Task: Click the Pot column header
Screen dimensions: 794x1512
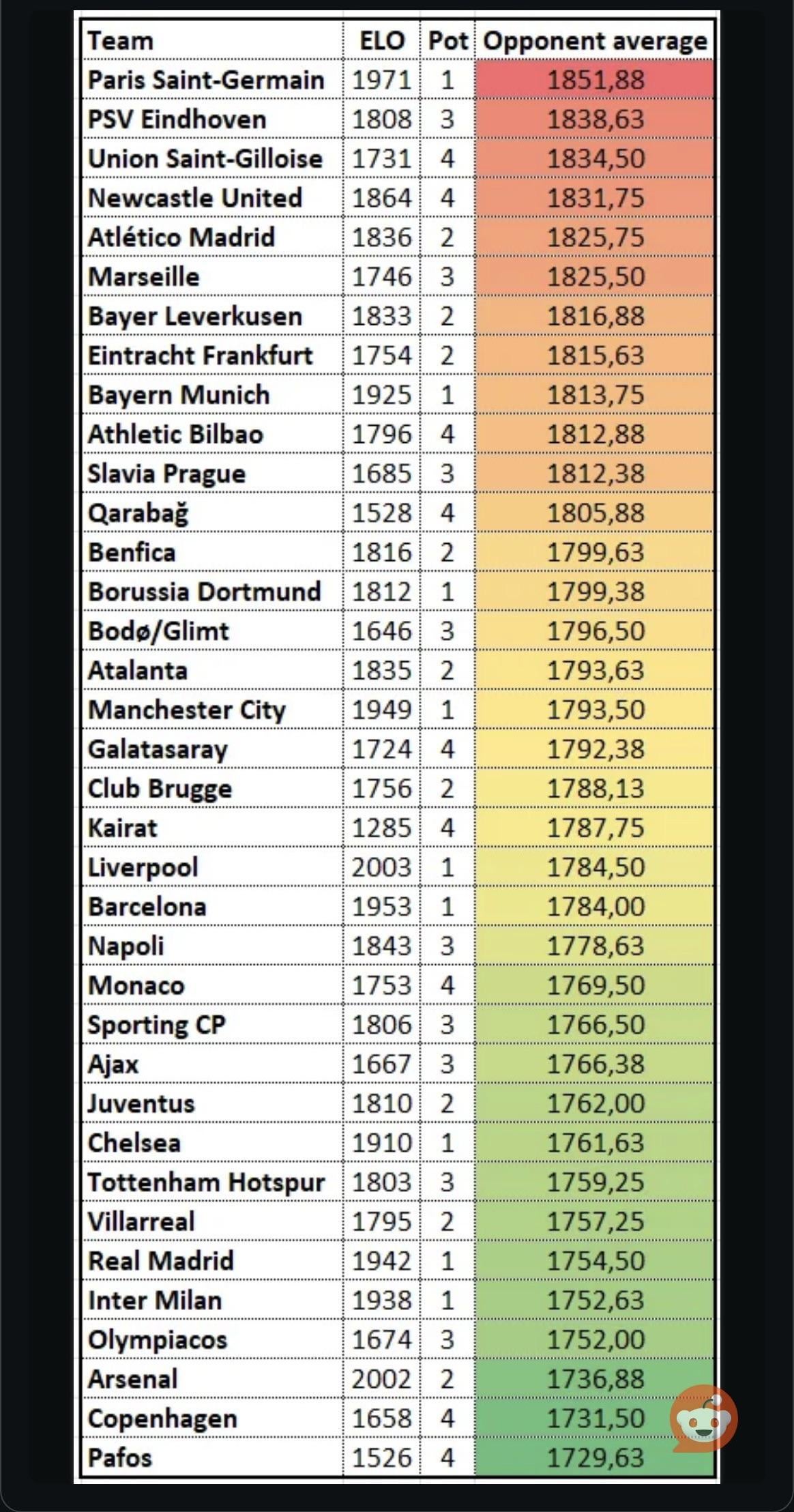Action: 447,41
